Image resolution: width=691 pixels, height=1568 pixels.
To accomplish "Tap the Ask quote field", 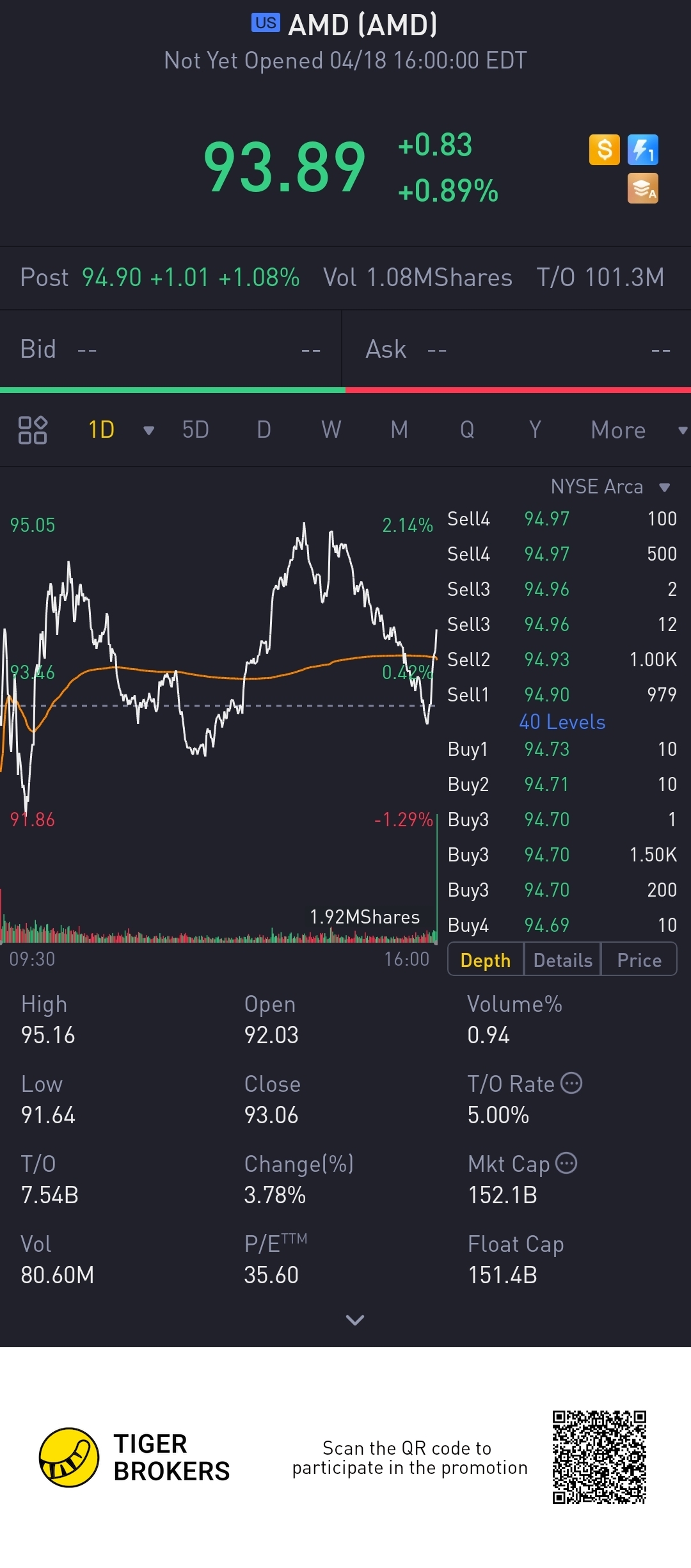I will pyautogui.click(x=517, y=349).
